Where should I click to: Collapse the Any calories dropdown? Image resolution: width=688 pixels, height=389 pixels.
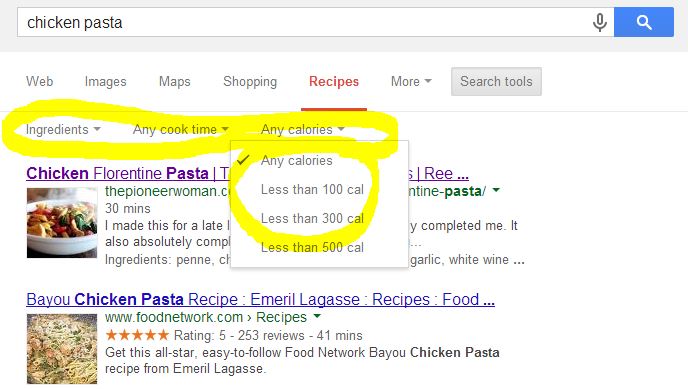click(x=303, y=129)
